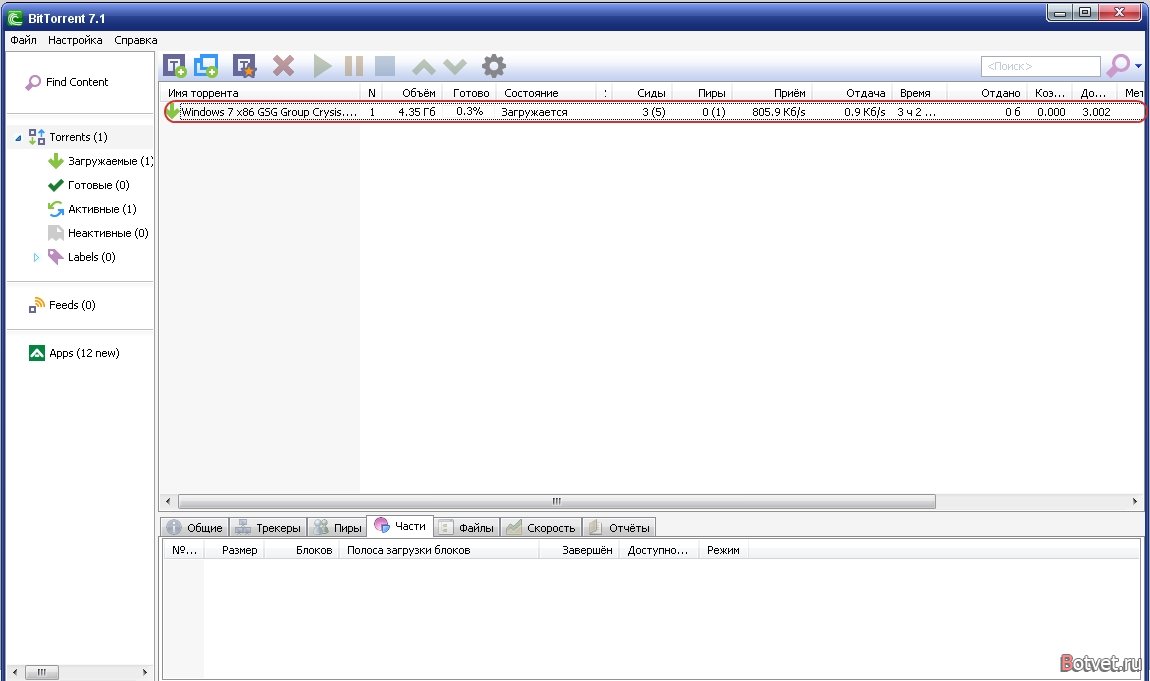Sort by Готово column header

click(469, 93)
